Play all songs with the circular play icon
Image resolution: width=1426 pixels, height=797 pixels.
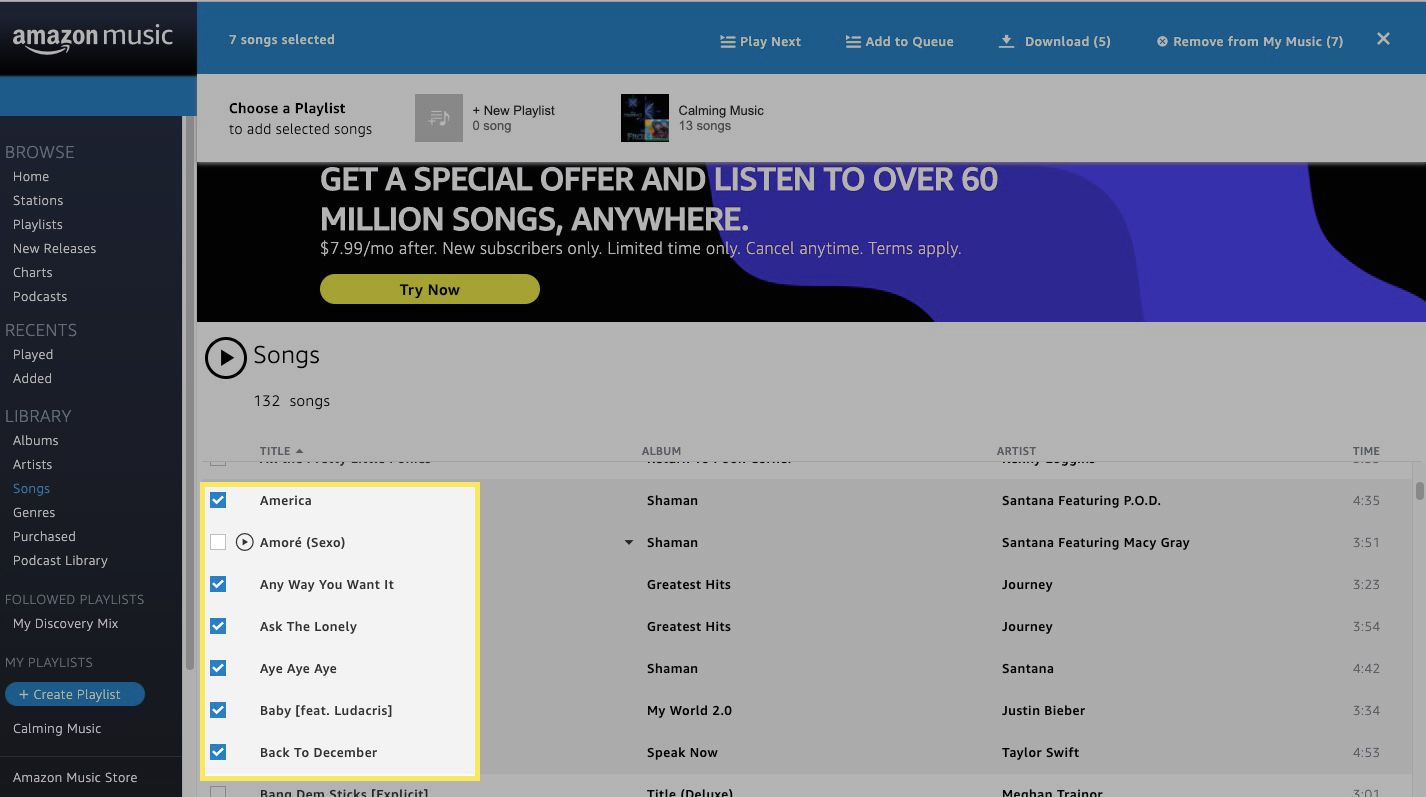(x=226, y=358)
